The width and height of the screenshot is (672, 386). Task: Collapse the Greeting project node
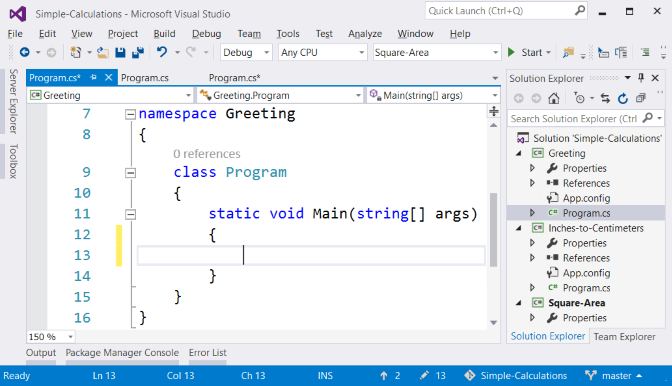tap(519, 153)
